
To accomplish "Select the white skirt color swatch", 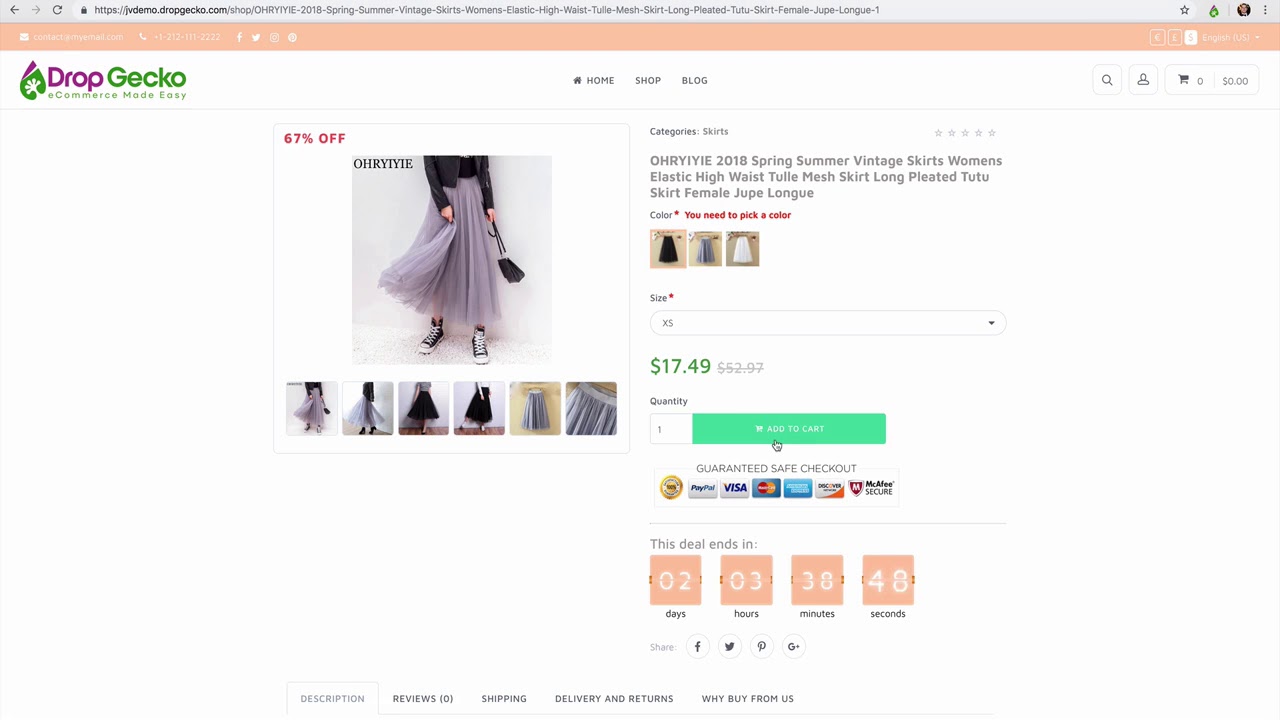I will pyautogui.click(x=742, y=249).
